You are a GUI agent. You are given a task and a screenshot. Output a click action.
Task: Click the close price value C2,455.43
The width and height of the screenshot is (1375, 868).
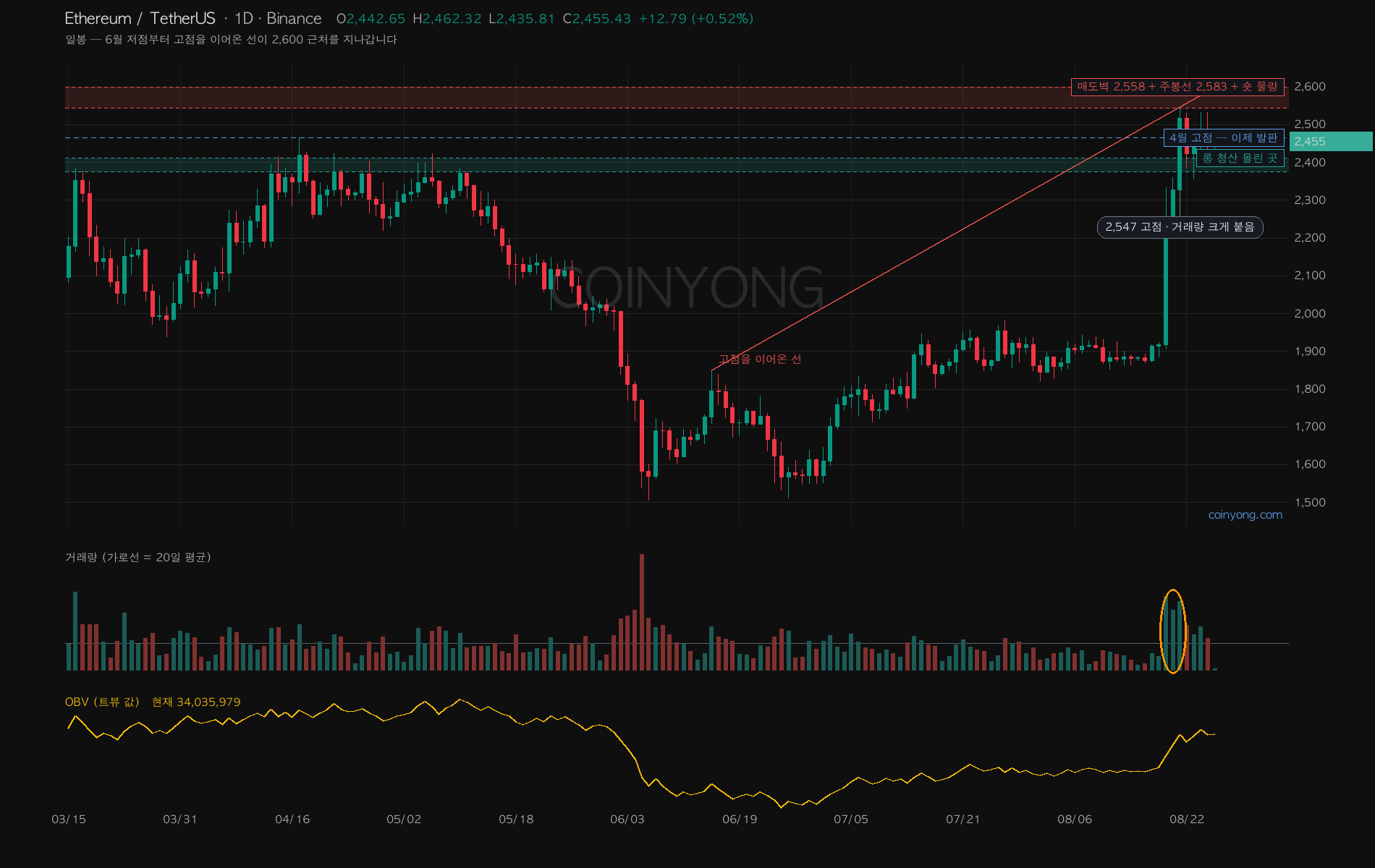pos(597,19)
